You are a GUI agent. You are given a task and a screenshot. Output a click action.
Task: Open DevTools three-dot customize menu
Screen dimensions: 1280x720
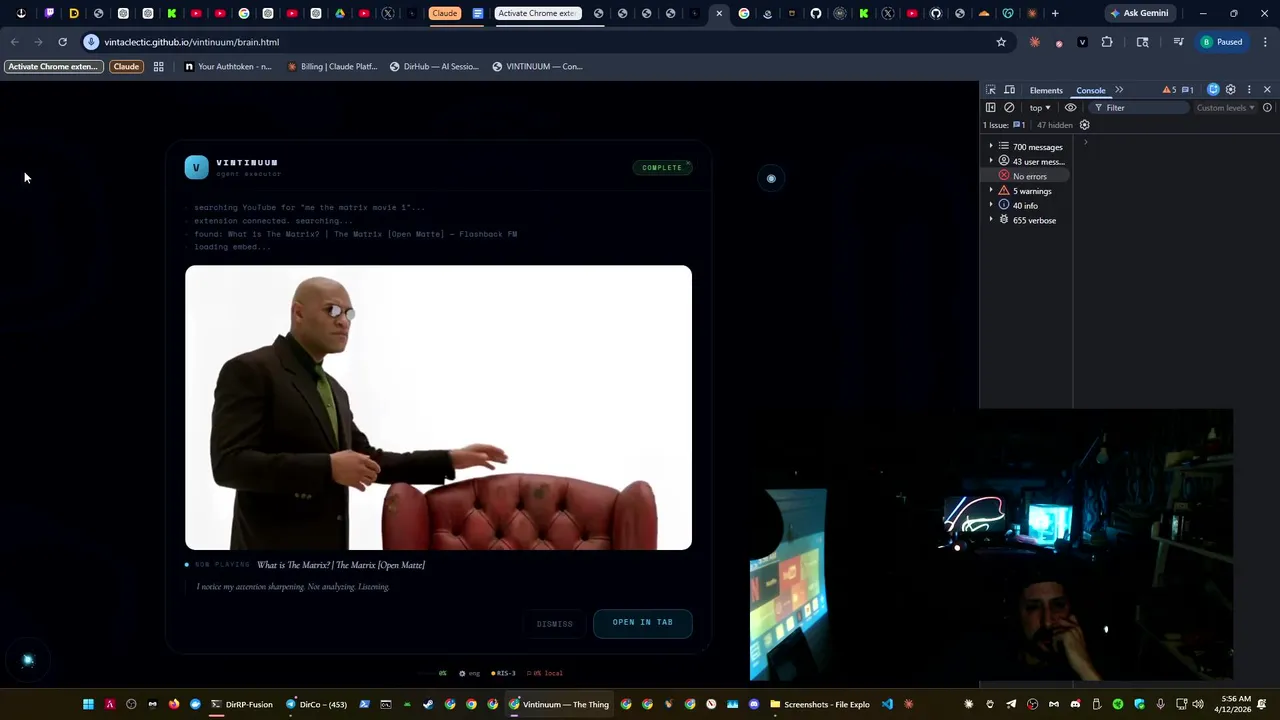[1249, 90]
